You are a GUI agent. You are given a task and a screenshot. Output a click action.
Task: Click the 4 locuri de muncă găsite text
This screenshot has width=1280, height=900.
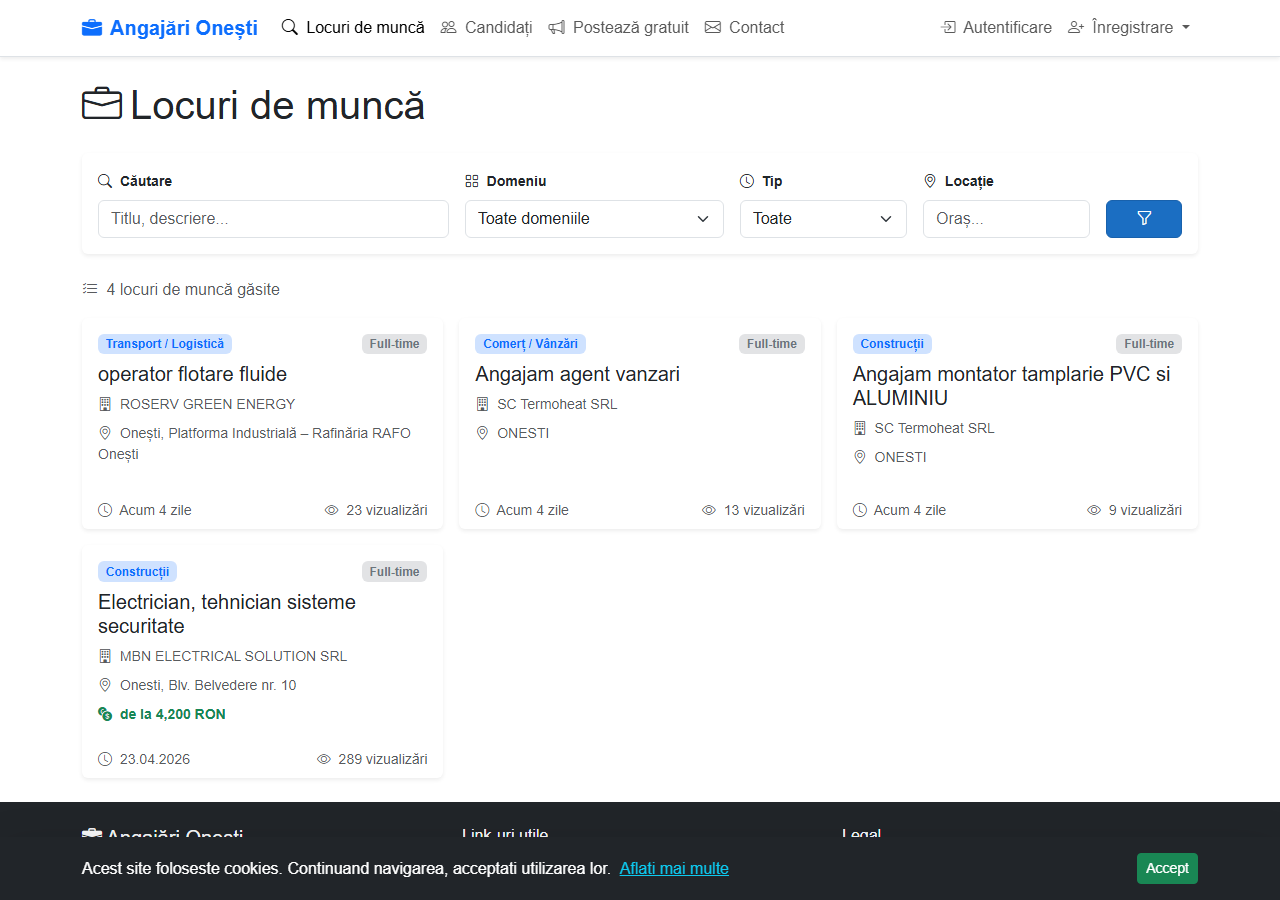193,289
